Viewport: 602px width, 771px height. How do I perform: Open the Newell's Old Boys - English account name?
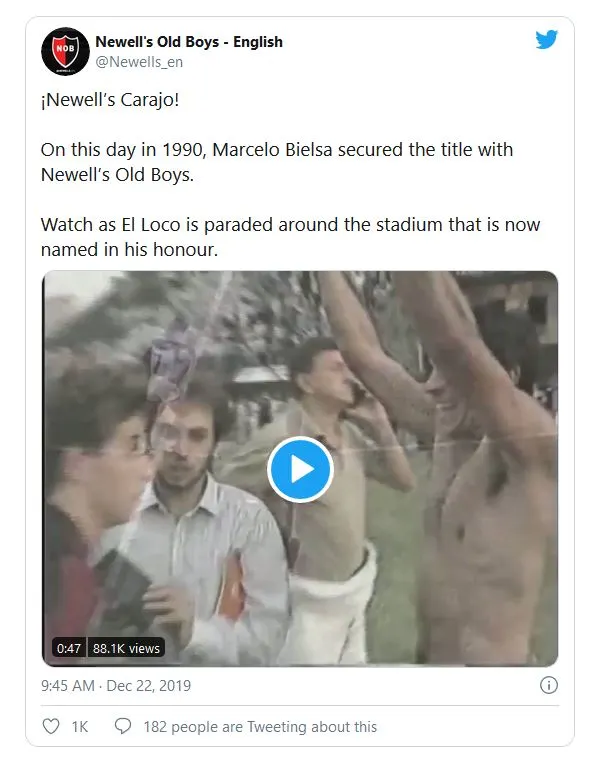click(x=188, y=42)
